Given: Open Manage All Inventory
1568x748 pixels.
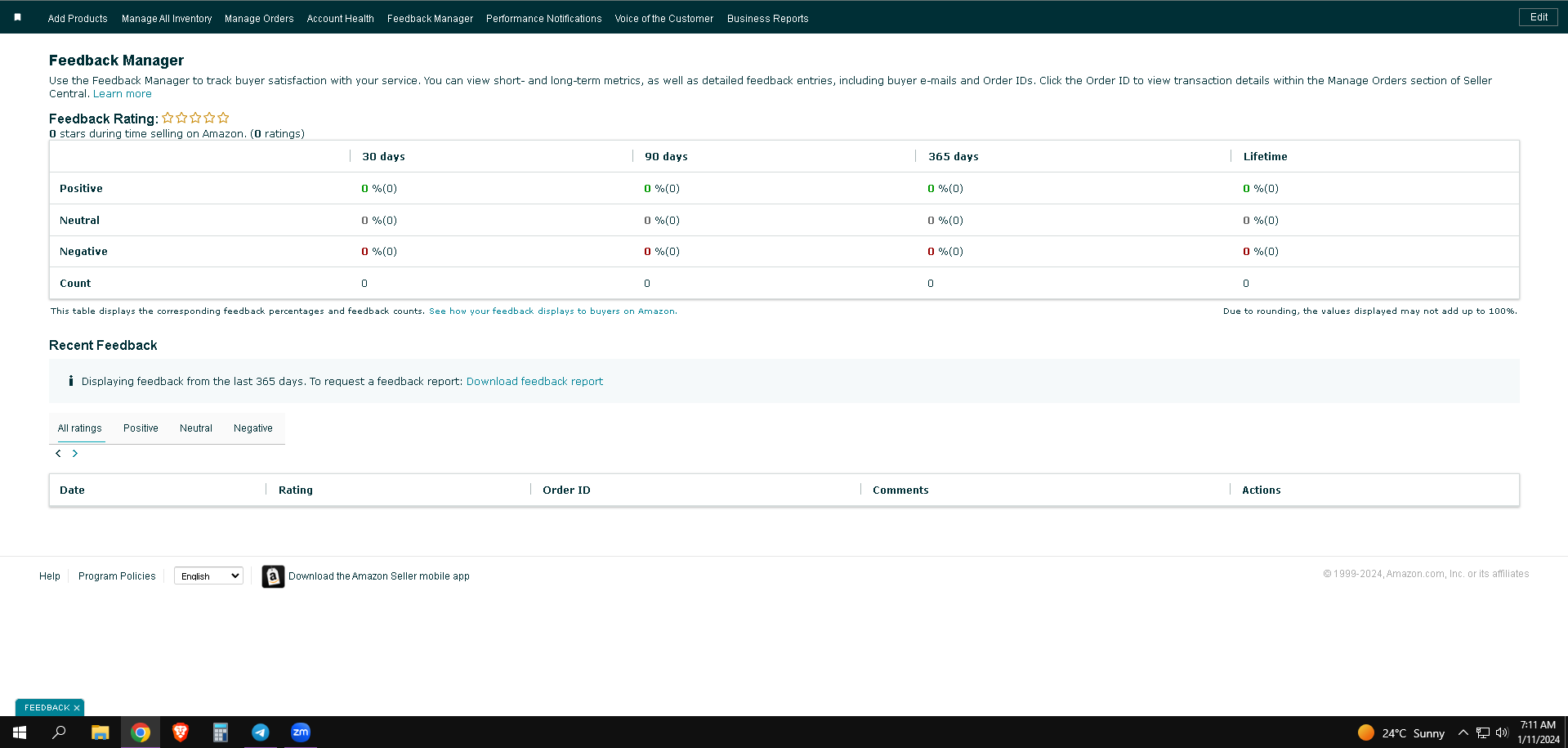Looking at the screenshot, I should [x=167, y=18].
